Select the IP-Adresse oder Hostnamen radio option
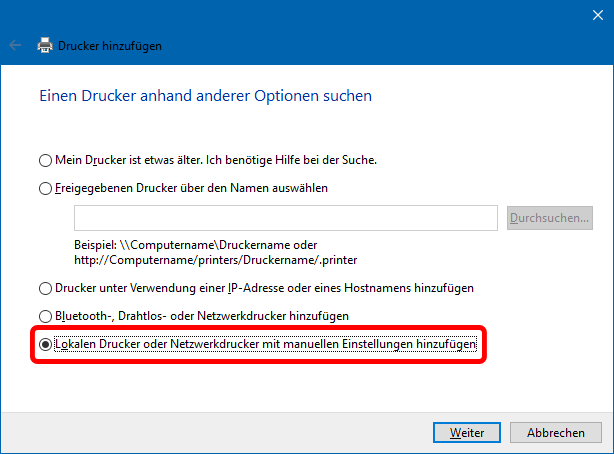Viewport: 614px width, 454px height. (x=44, y=288)
